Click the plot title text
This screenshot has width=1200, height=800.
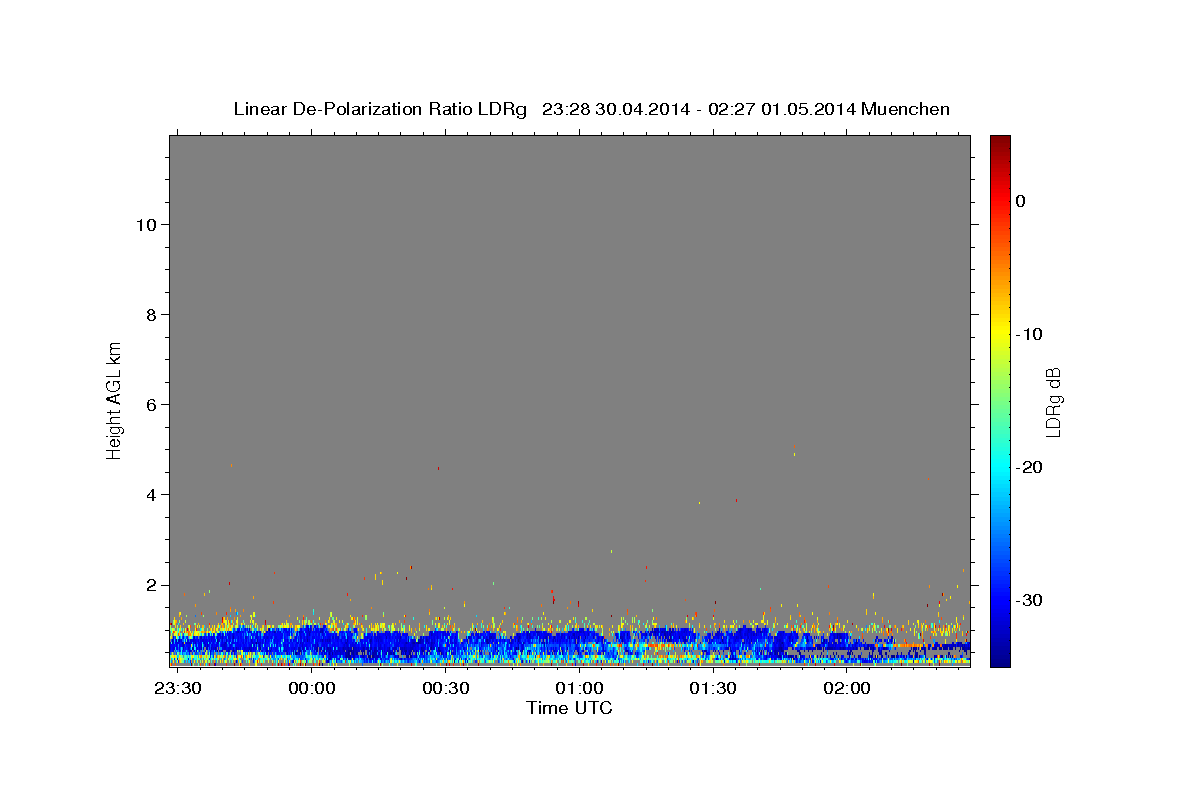pyautogui.click(x=591, y=109)
